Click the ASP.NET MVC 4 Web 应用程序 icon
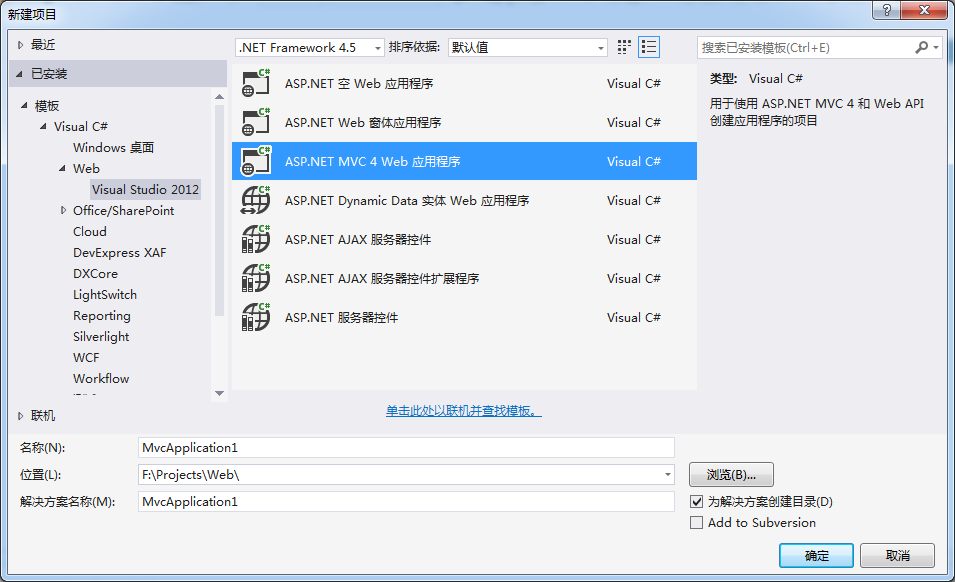This screenshot has width=955, height=582. [256, 161]
